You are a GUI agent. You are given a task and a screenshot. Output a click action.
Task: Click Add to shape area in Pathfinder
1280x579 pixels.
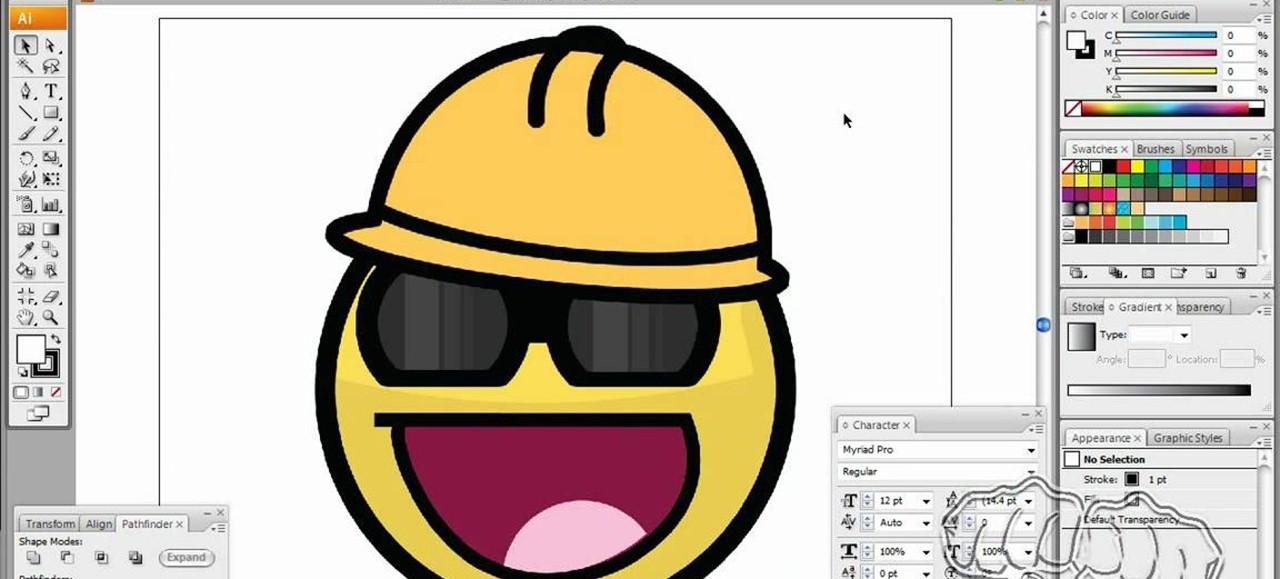tap(34, 557)
